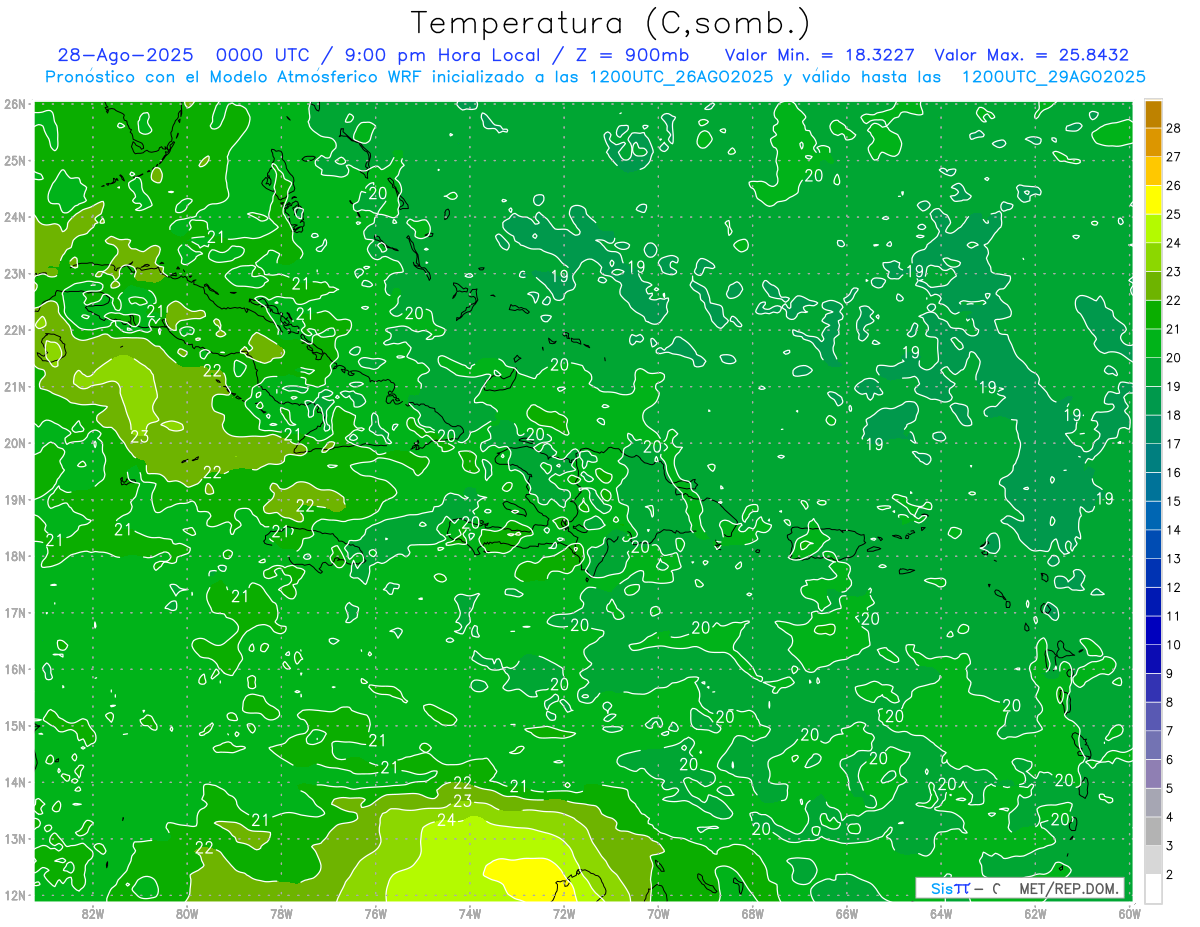Viewport: 1200px width, 927px height.
Task: Click longitude axis label '64W'
Action: tap(941, 912)
